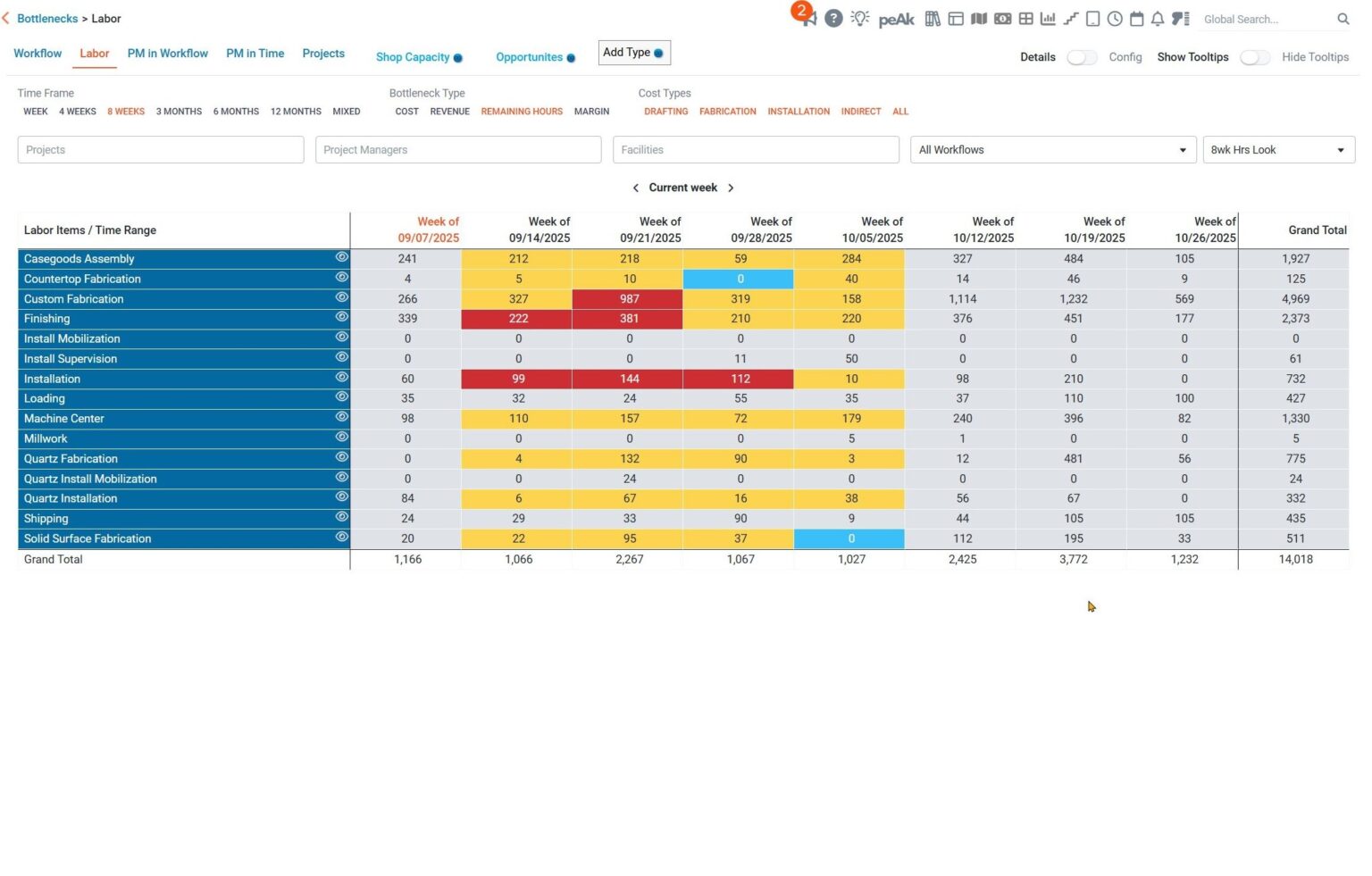The width and height of the screenshot is (1372, 876).
Task: Open the PM in Time tab
Action: pyautogui.click(x=255, y=54)
